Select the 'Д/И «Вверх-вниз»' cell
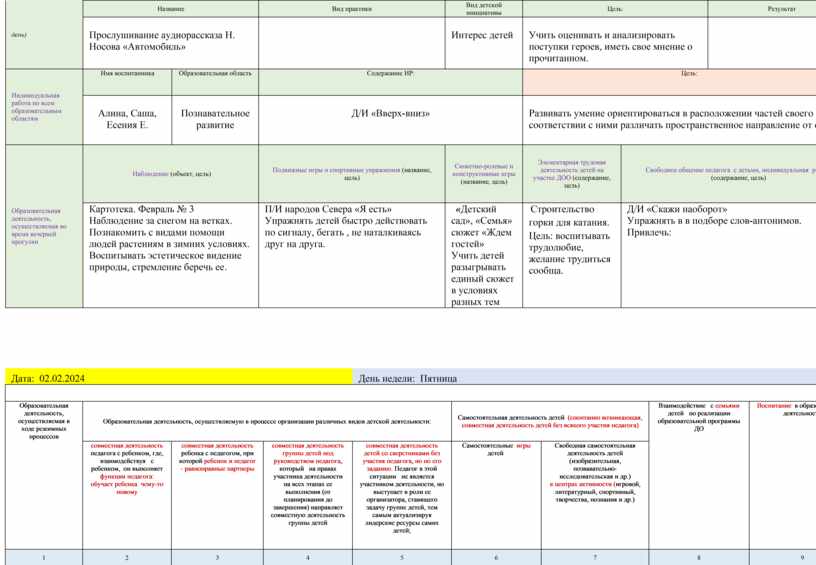 (x=390, y=120)
